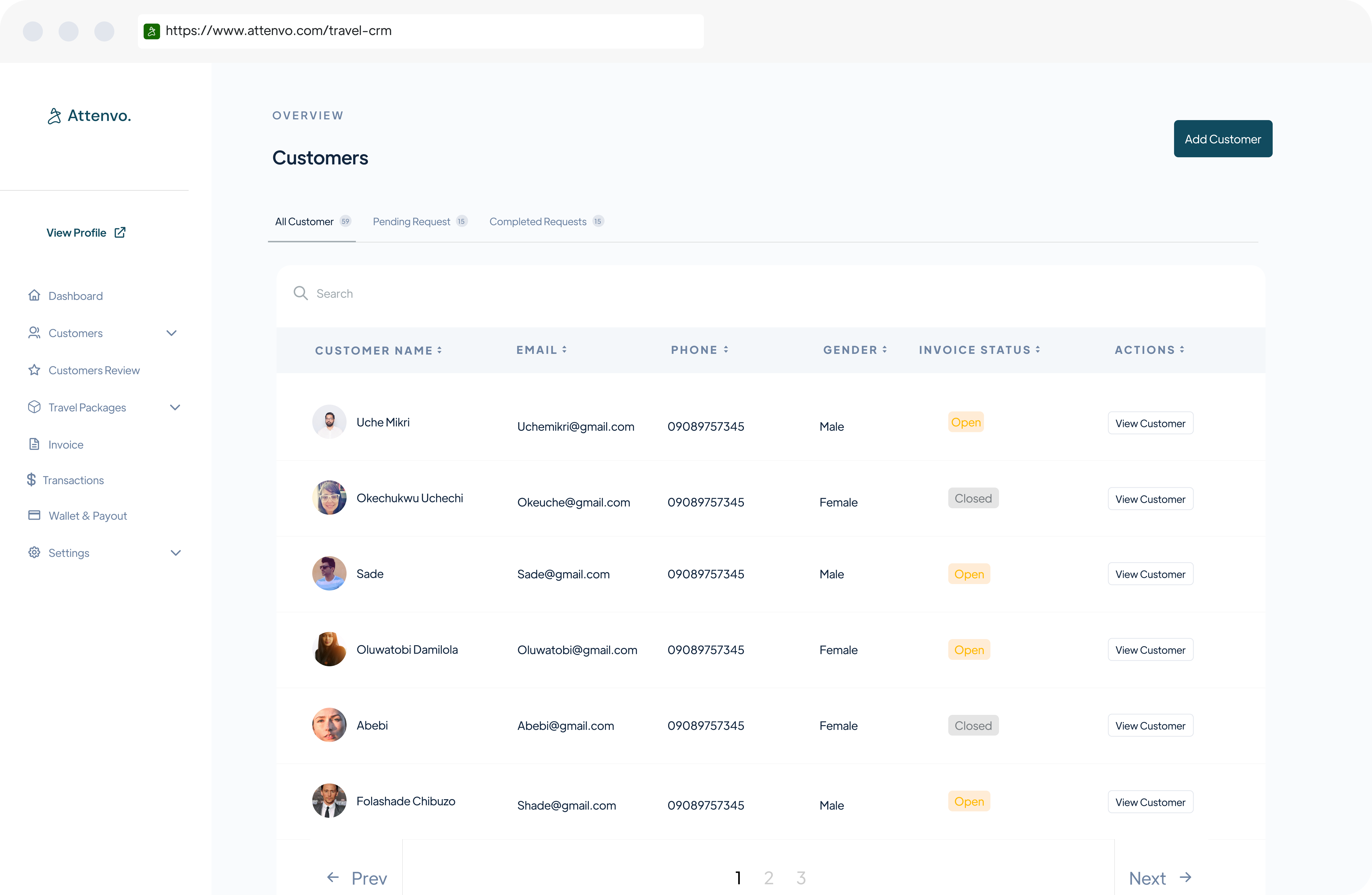Click the Attenvo logo icon
The width and height of the screenshot is (1372, 895).
[54, 116]
